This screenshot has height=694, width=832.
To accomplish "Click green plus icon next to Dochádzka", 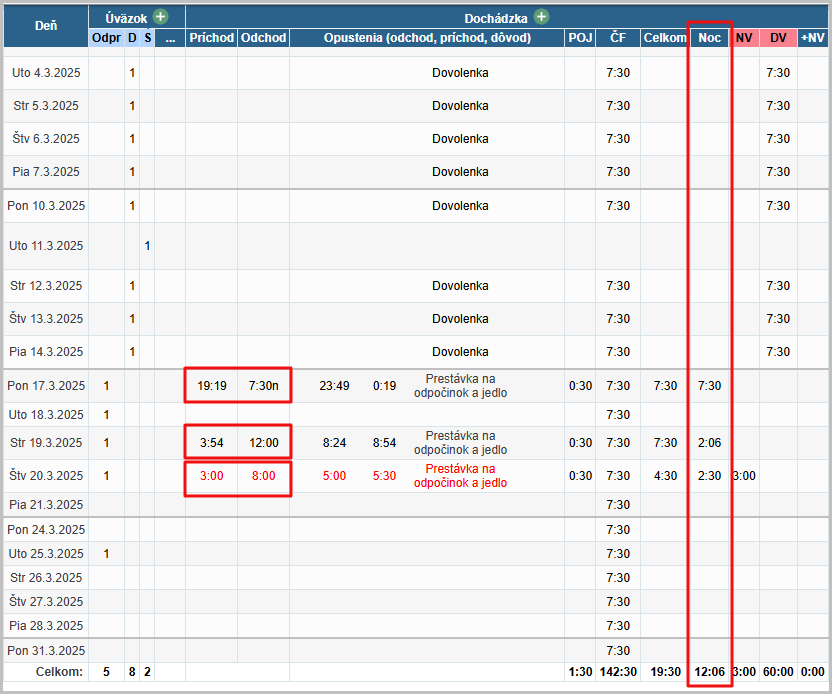I will 541,17.
